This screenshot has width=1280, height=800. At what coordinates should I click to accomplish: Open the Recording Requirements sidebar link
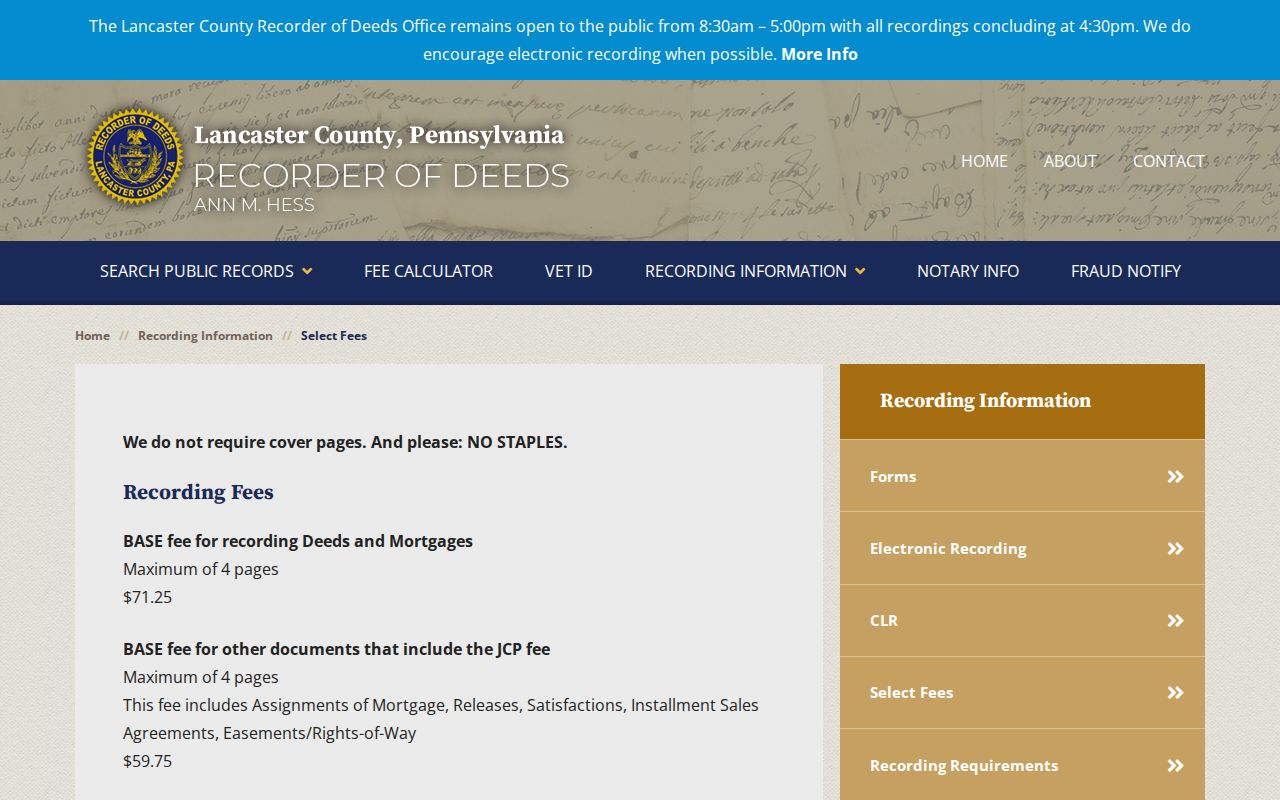click(1022, 765)
